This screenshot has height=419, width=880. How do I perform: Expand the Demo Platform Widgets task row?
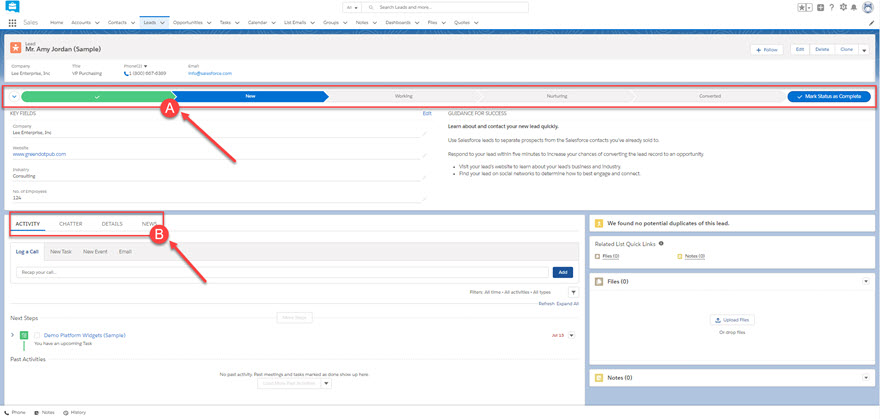point(13,335)
